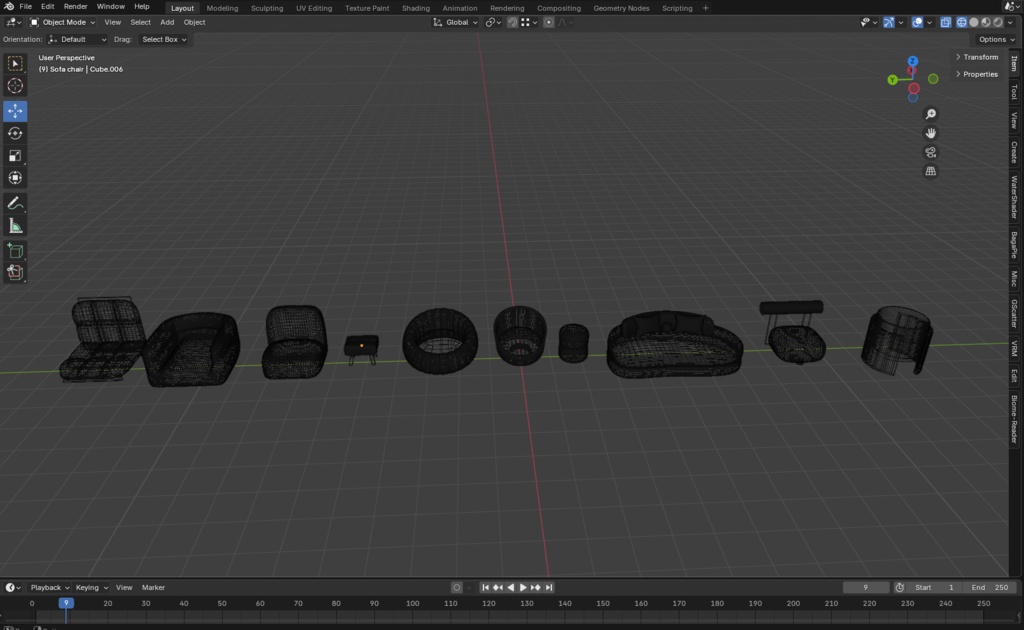Play the animation forward
The height and width of the screenshot is (630, 1024).
tap(523, 588)
